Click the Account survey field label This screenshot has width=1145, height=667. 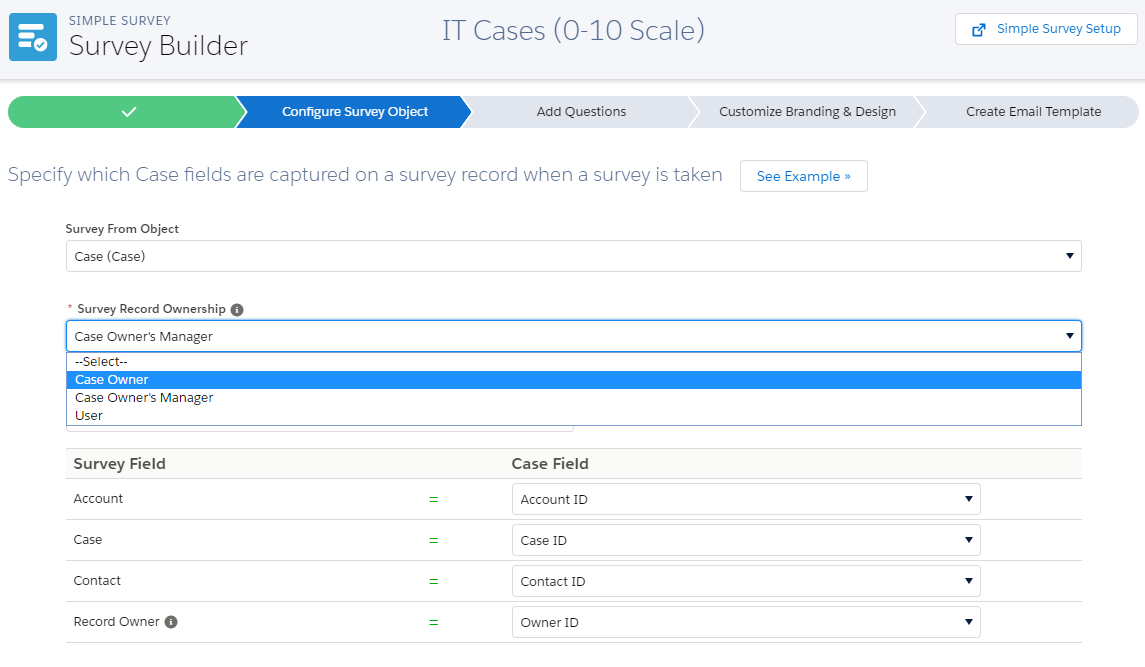(98, 499)
